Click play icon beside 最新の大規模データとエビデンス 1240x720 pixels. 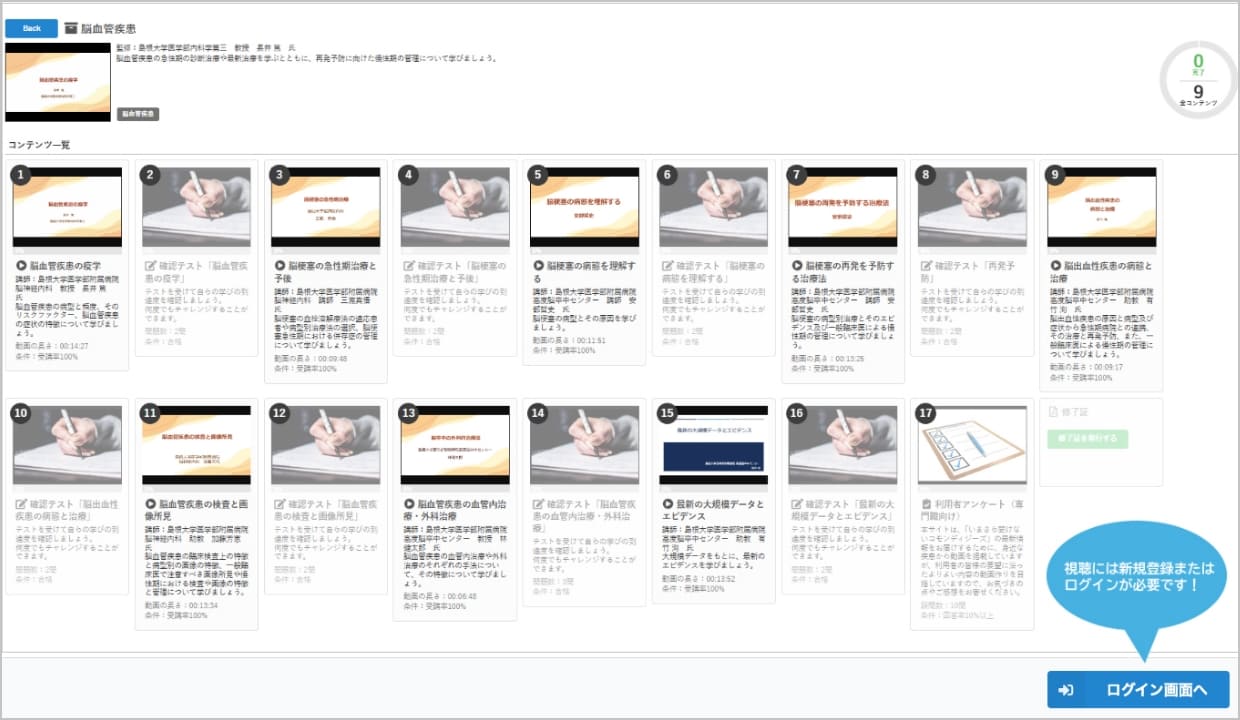[667, 505]
